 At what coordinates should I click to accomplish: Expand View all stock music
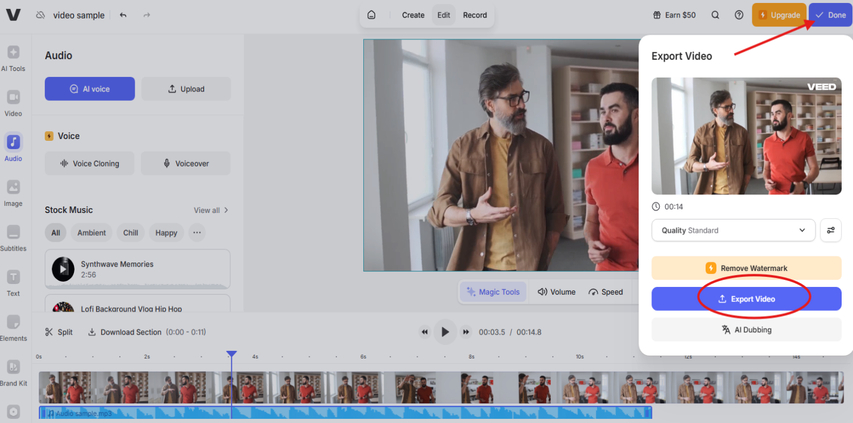click(211, 210)
